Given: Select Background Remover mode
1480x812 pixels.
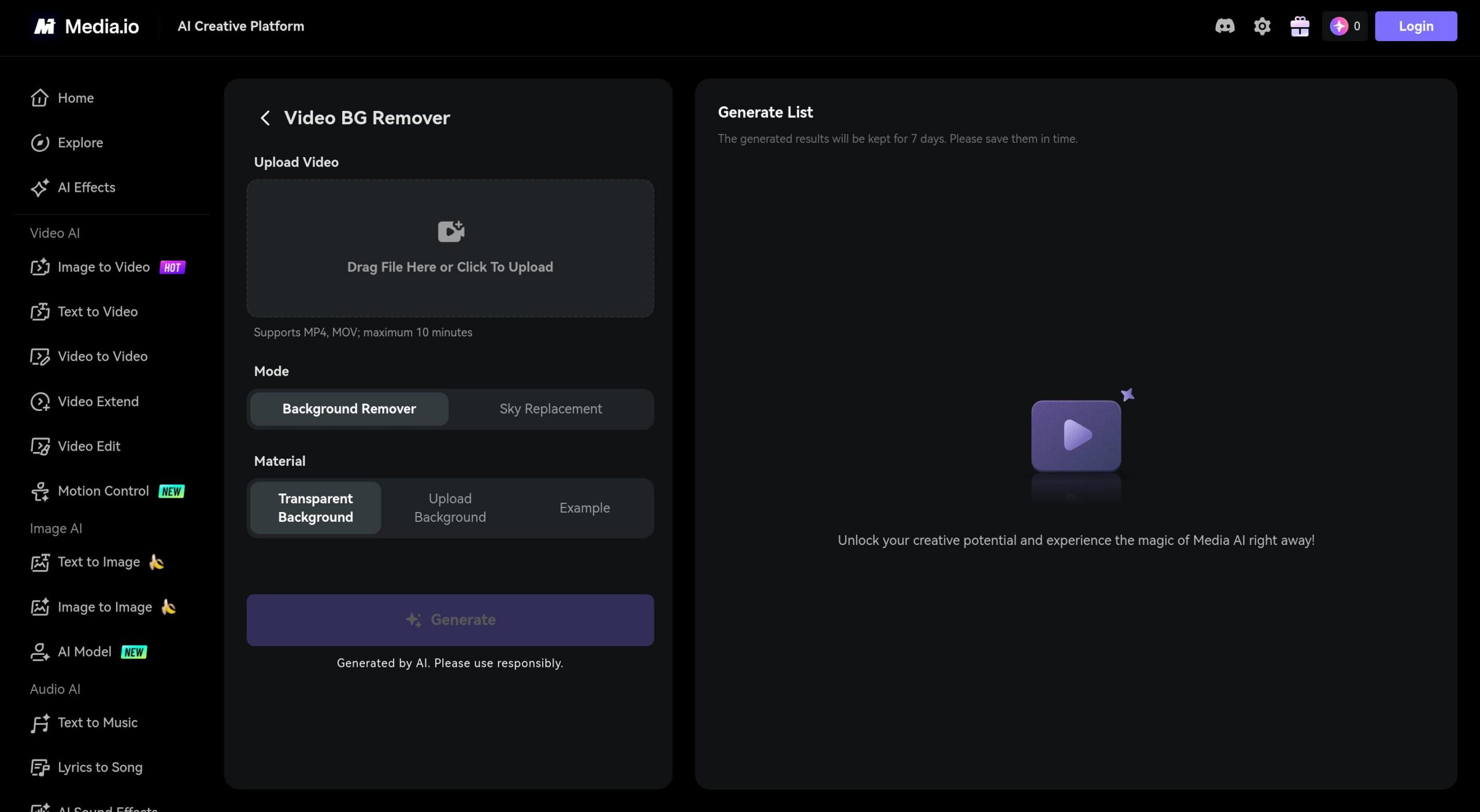Looking at the screenshot, I should [349, 409].
